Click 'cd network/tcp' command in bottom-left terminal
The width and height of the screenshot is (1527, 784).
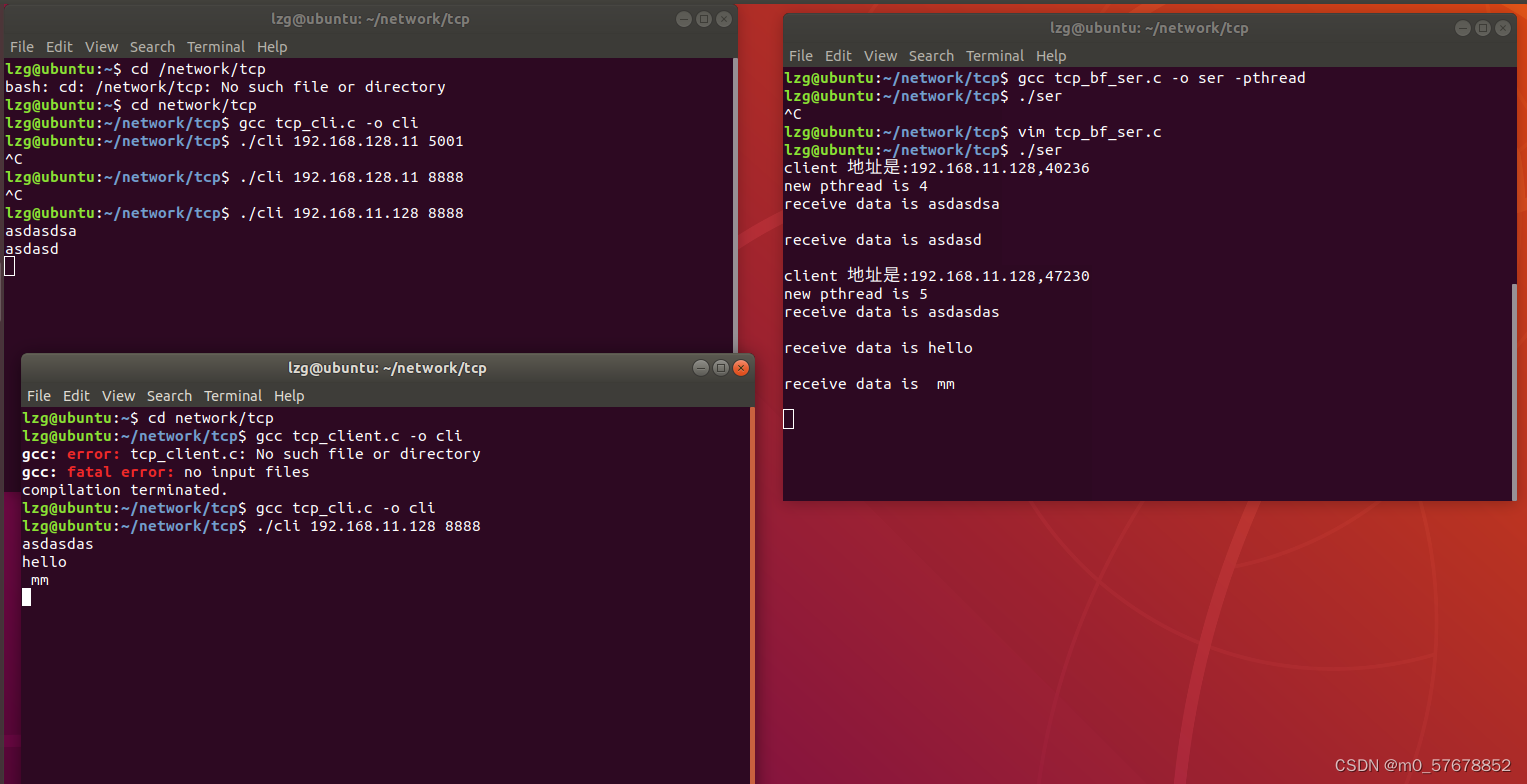coord(210,418)
